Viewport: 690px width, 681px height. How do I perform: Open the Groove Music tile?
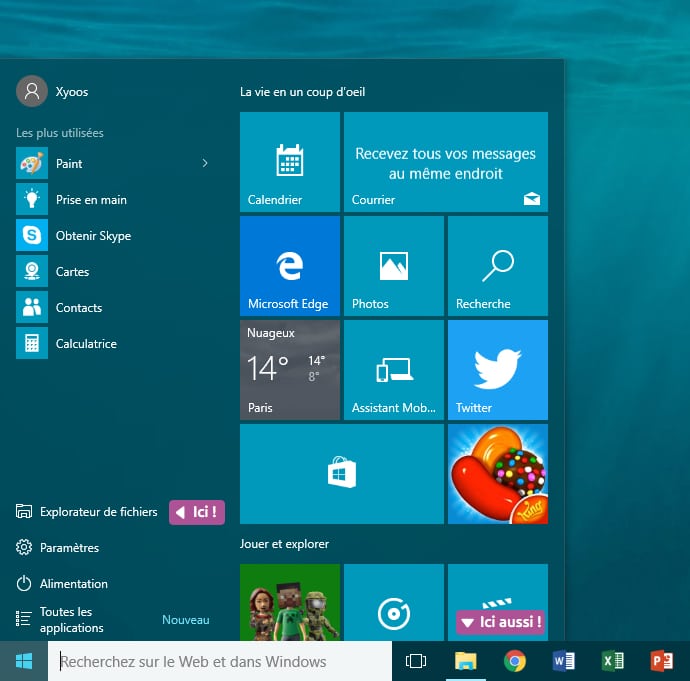click(x=394, y=602)
